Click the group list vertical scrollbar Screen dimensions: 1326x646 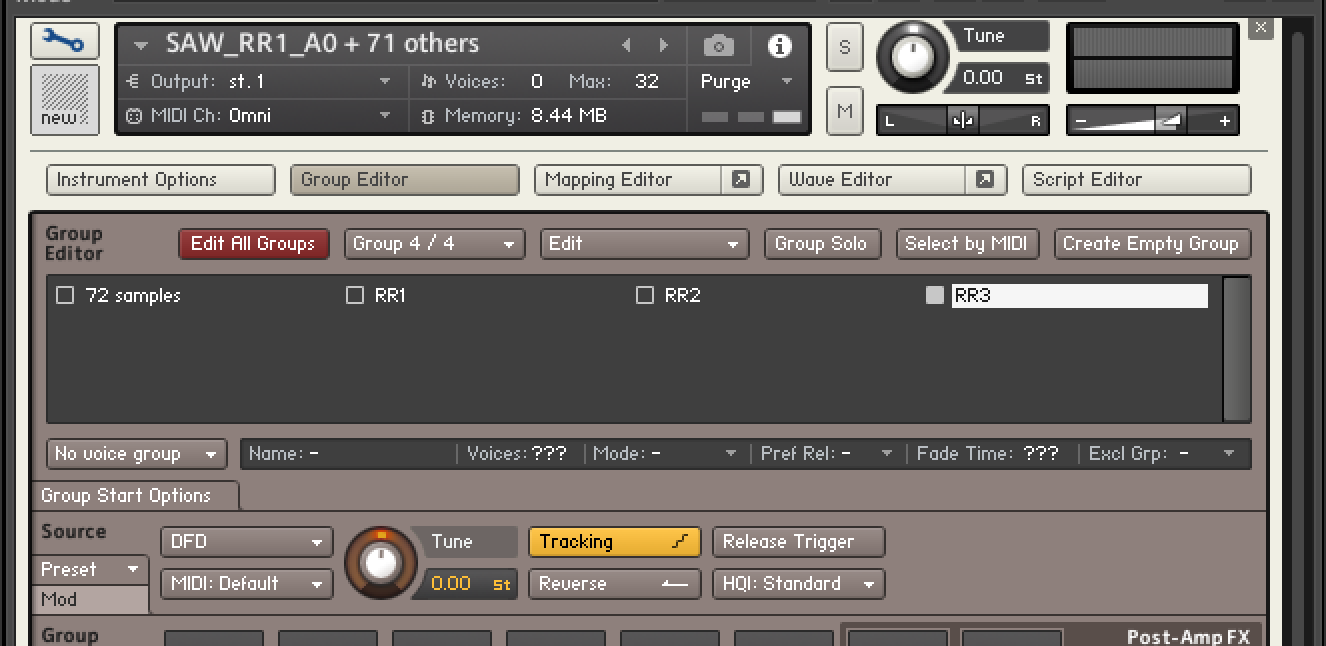click(x=1237, y=349)
